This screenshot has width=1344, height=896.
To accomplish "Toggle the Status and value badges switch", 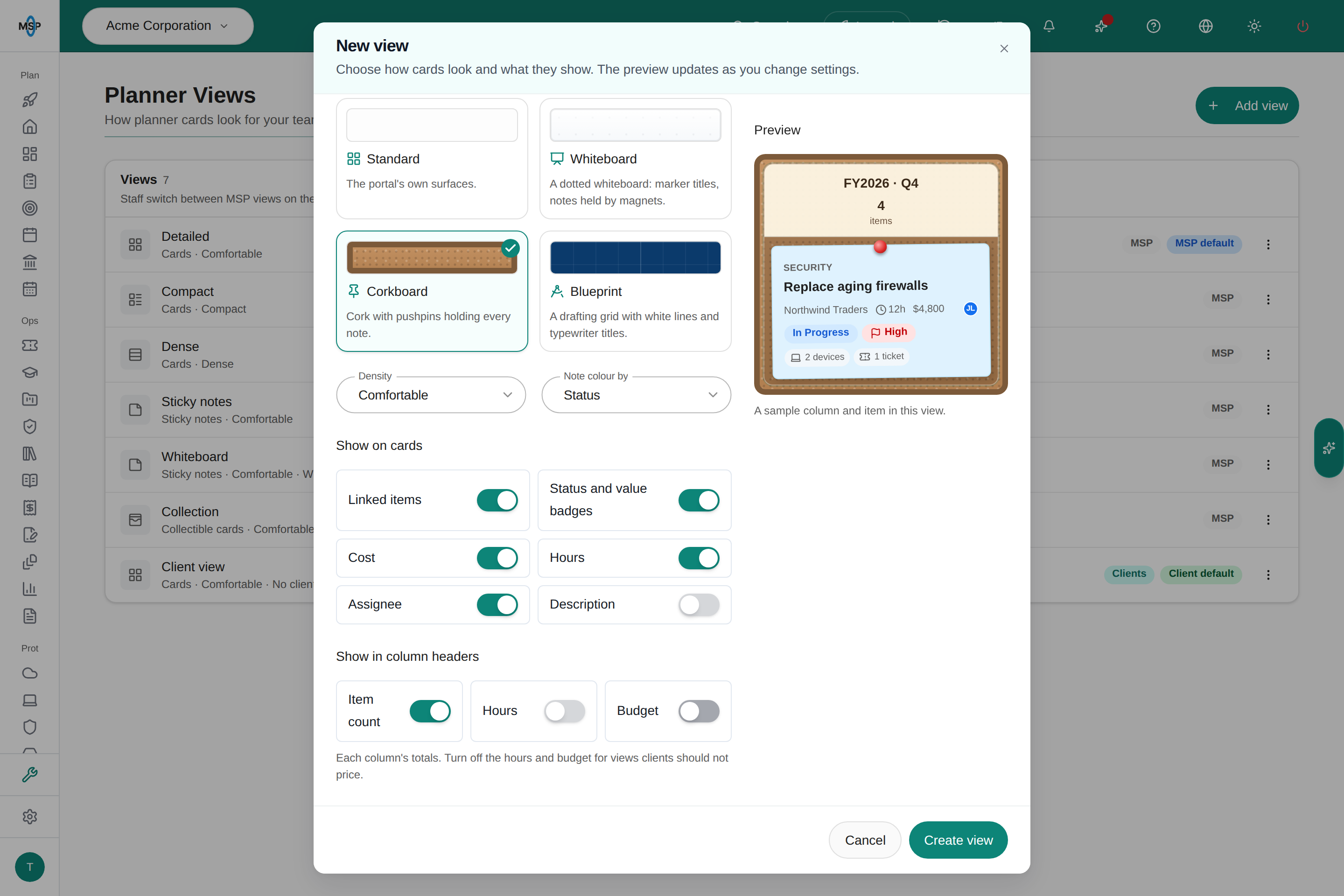I will point(699,500).
